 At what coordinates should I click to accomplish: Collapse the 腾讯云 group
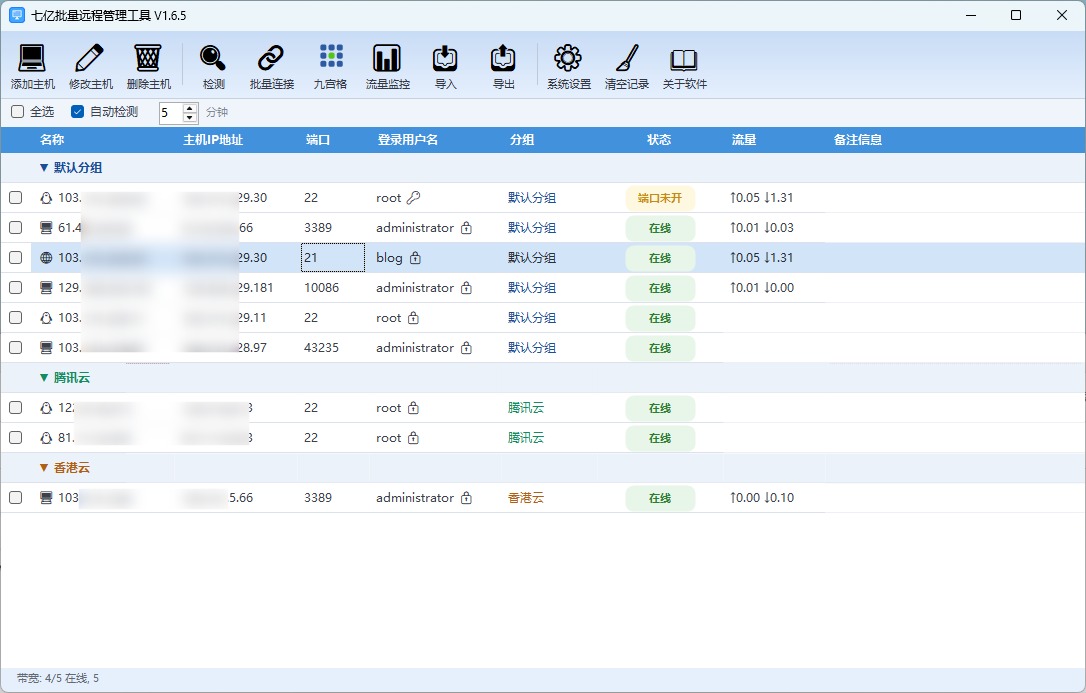[44, 377]
